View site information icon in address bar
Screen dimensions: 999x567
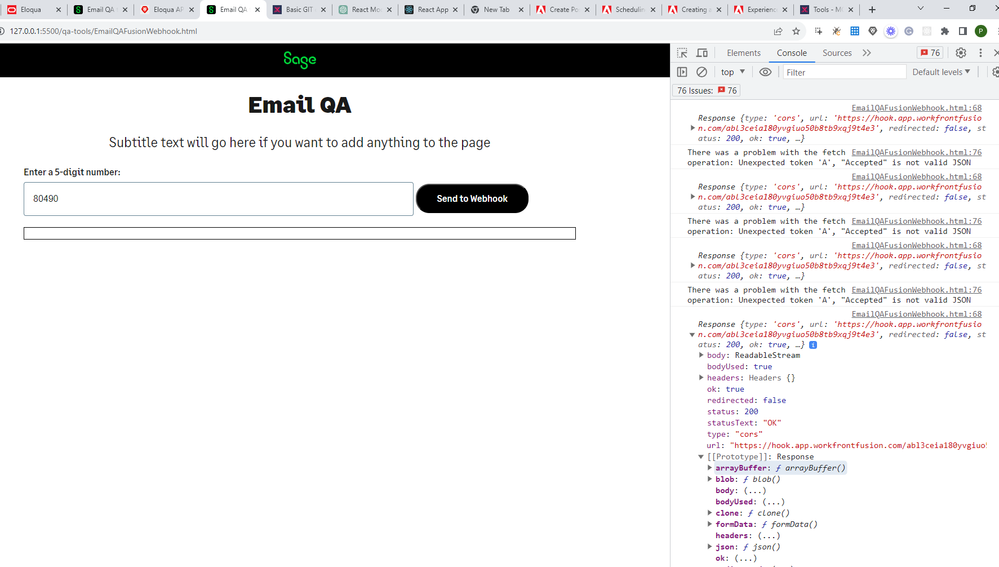[x=3, y=31]
